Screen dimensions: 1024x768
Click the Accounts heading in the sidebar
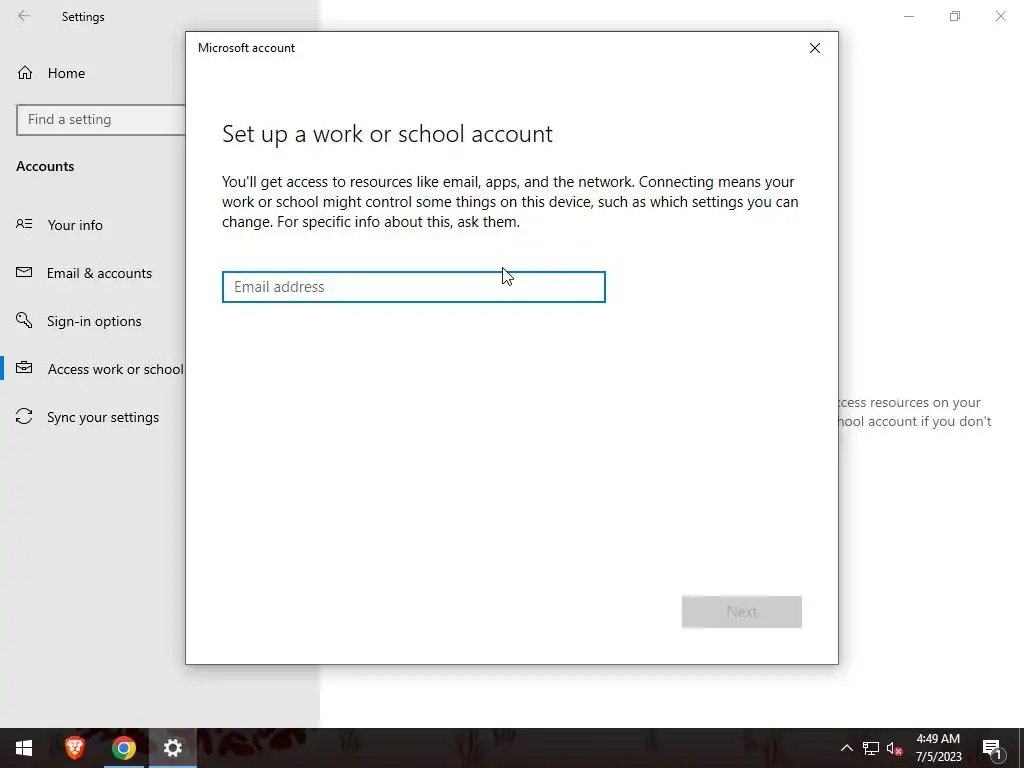45,167
